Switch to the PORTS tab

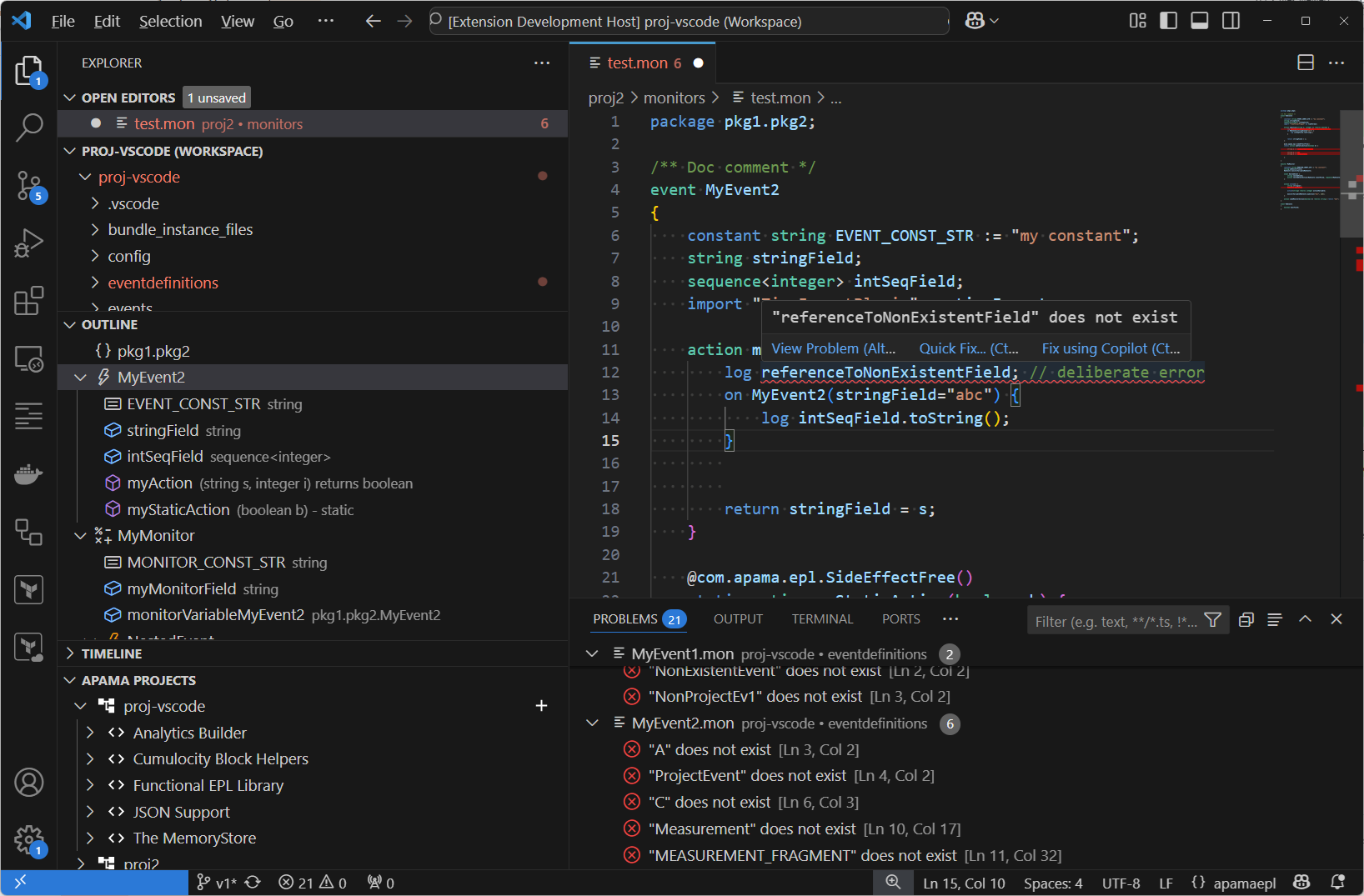pyautogui.click(x=901, y=618)
